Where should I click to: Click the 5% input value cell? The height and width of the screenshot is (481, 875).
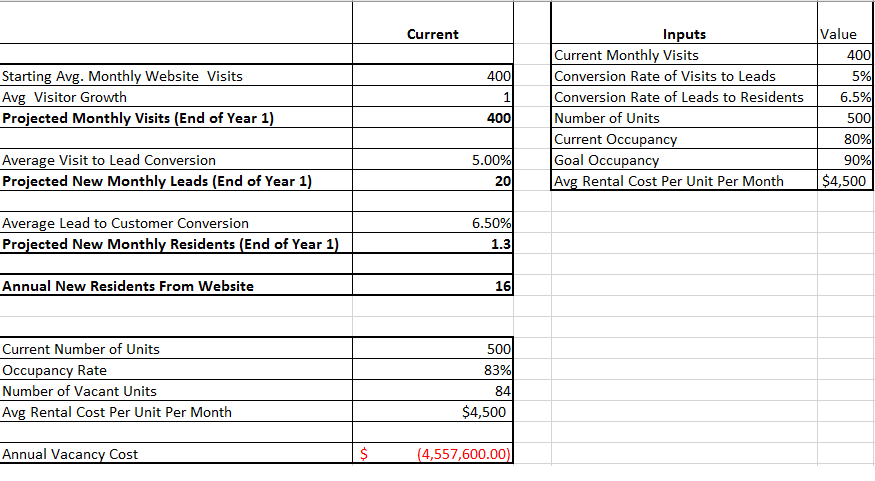(845, 76)
